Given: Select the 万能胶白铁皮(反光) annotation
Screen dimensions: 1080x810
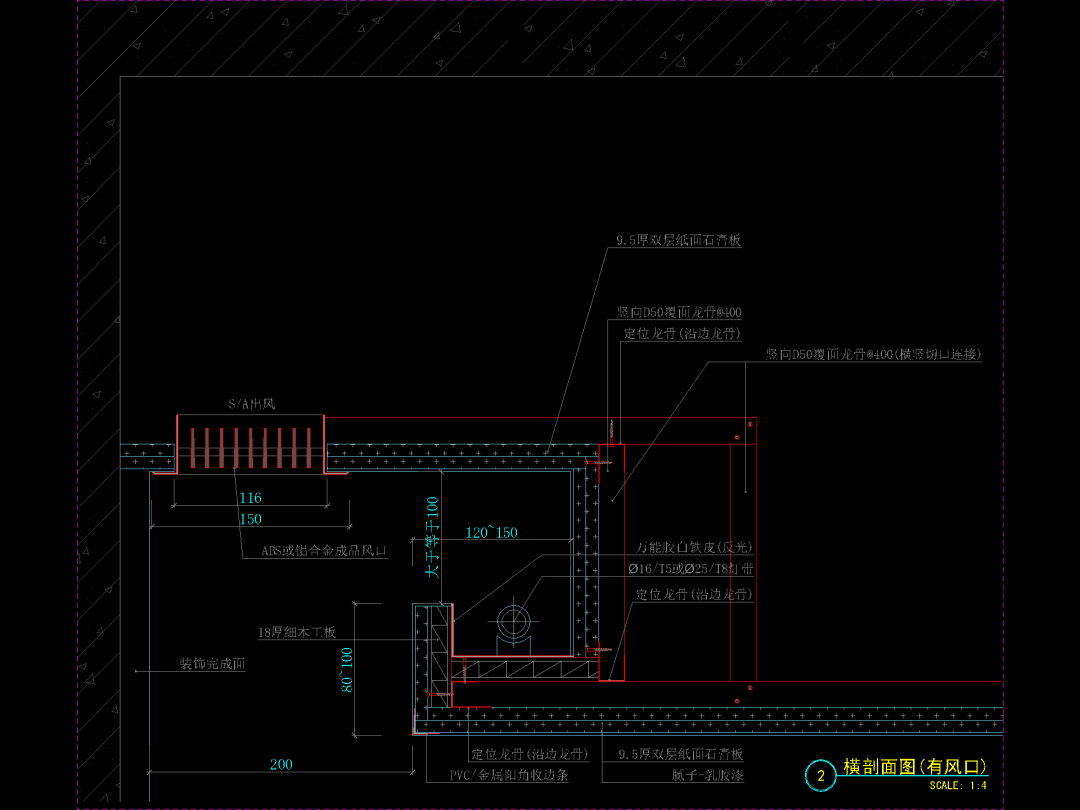Looking at the screenshot, I should pos(694,548).
